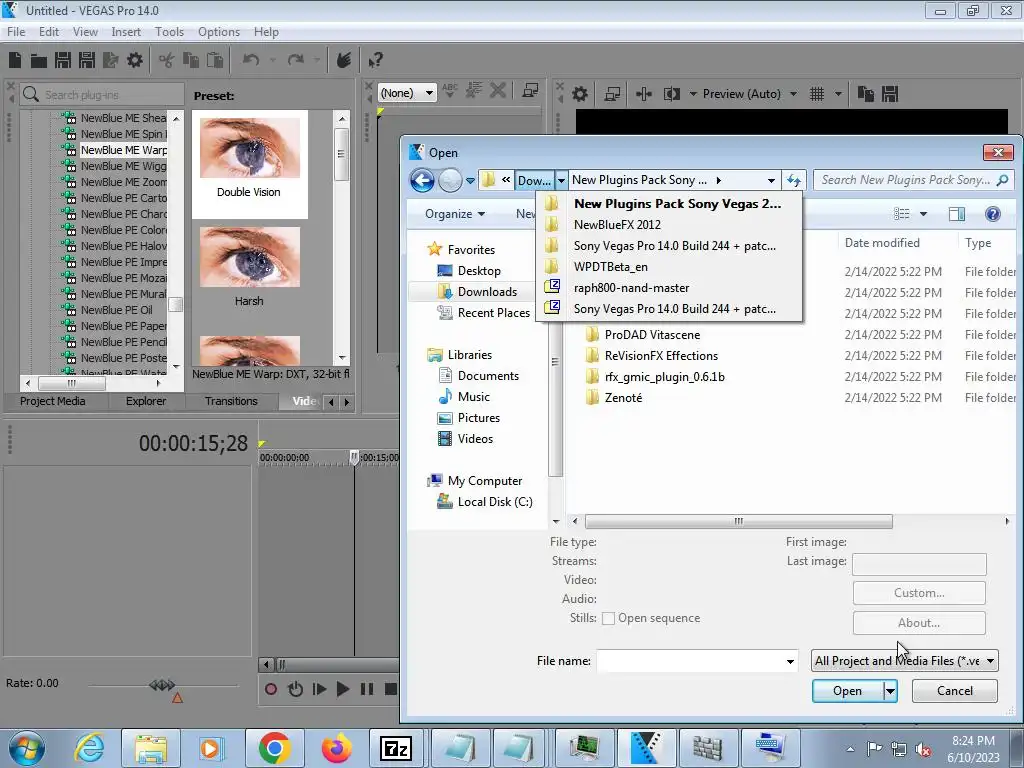The image size is (1024, 768).
Task: Toggle Loop Playback in transport bar
Action: click(295, 689)
